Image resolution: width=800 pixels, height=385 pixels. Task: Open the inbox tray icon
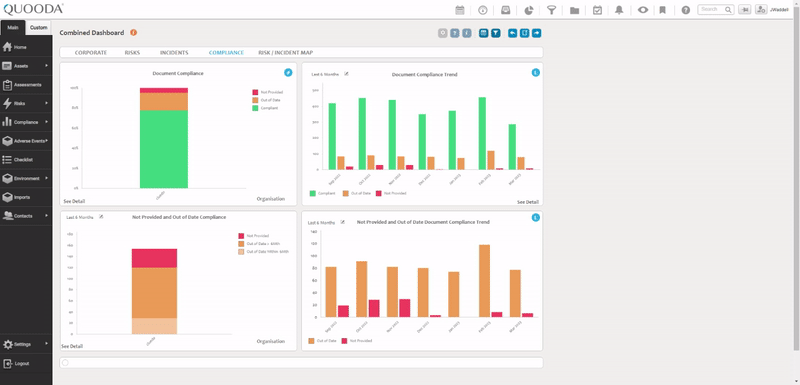(x=506, y=10)
